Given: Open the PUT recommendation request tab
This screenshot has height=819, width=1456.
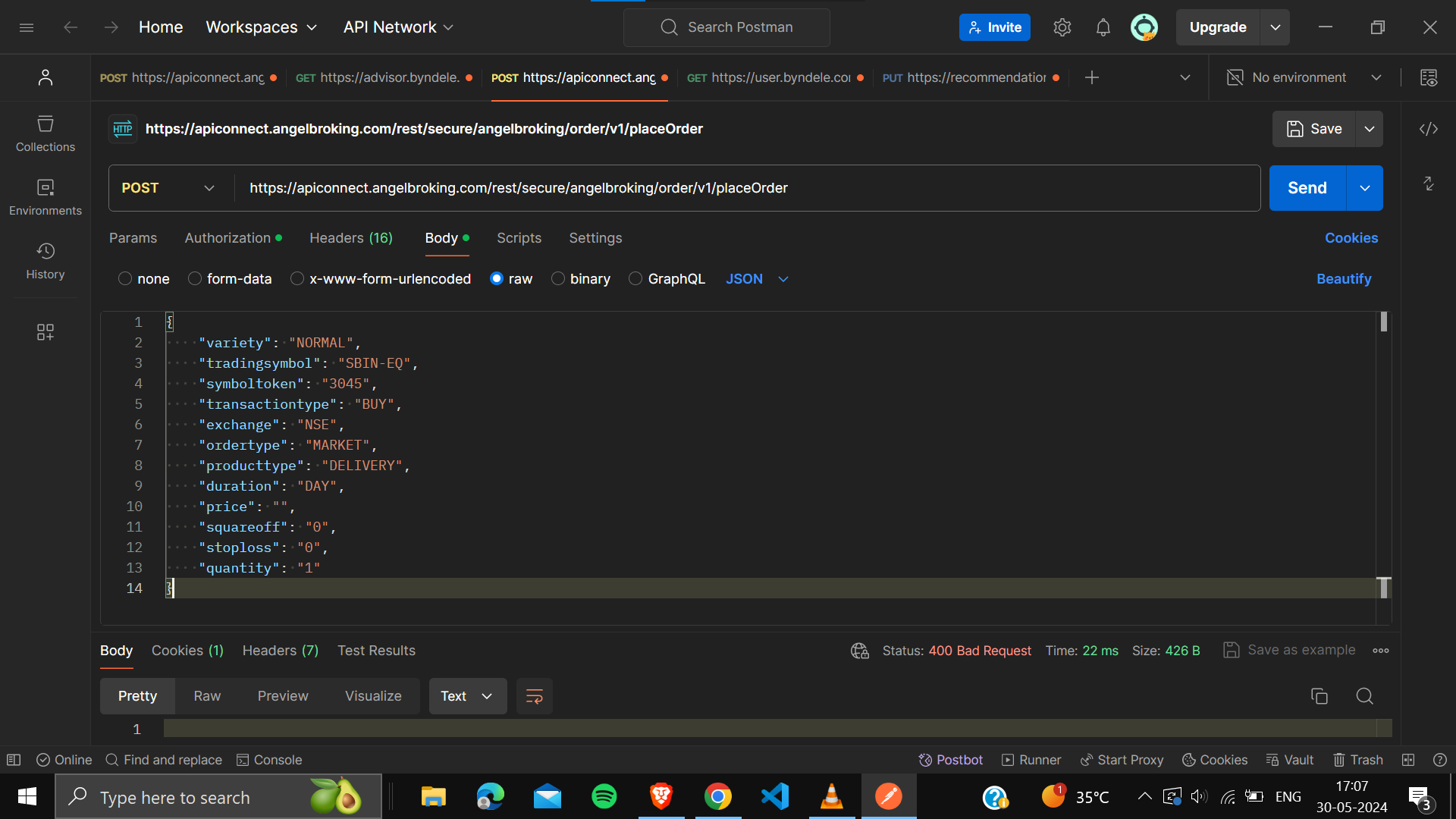Looking at the screenshot, I should coord(971,77).
